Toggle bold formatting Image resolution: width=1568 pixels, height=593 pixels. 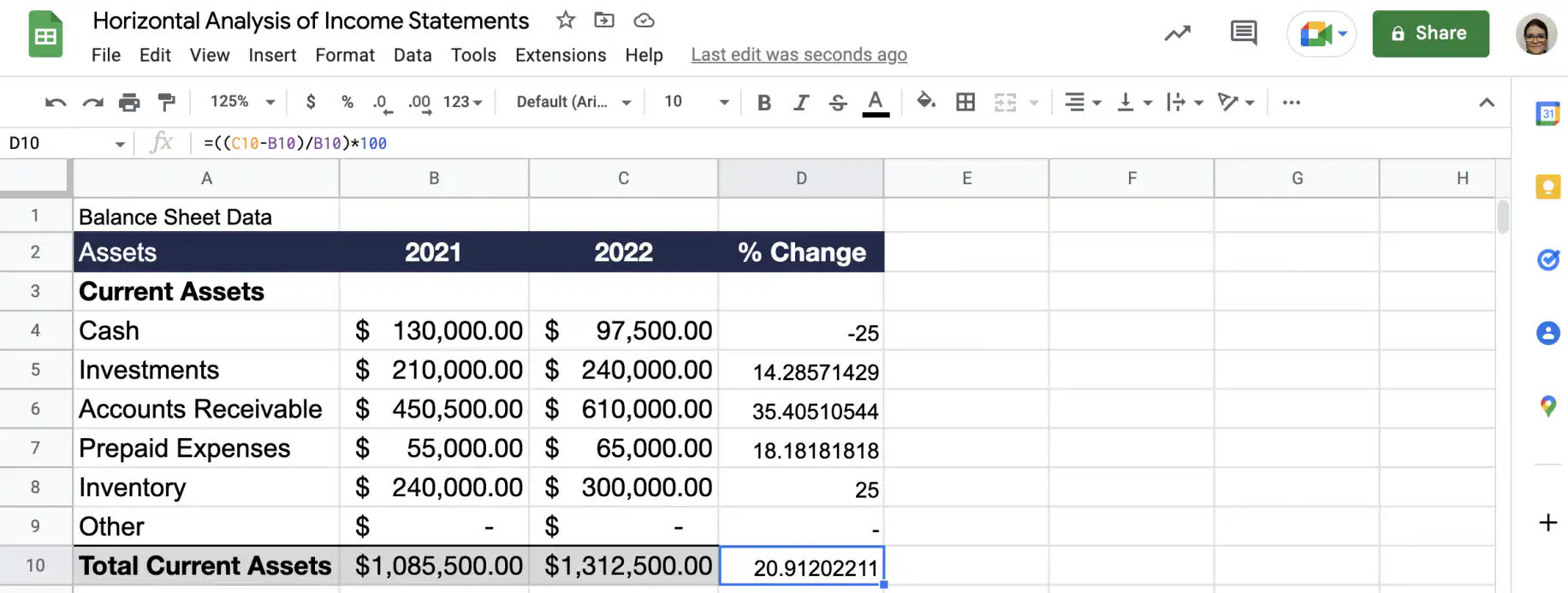click(x=764, y=103)
